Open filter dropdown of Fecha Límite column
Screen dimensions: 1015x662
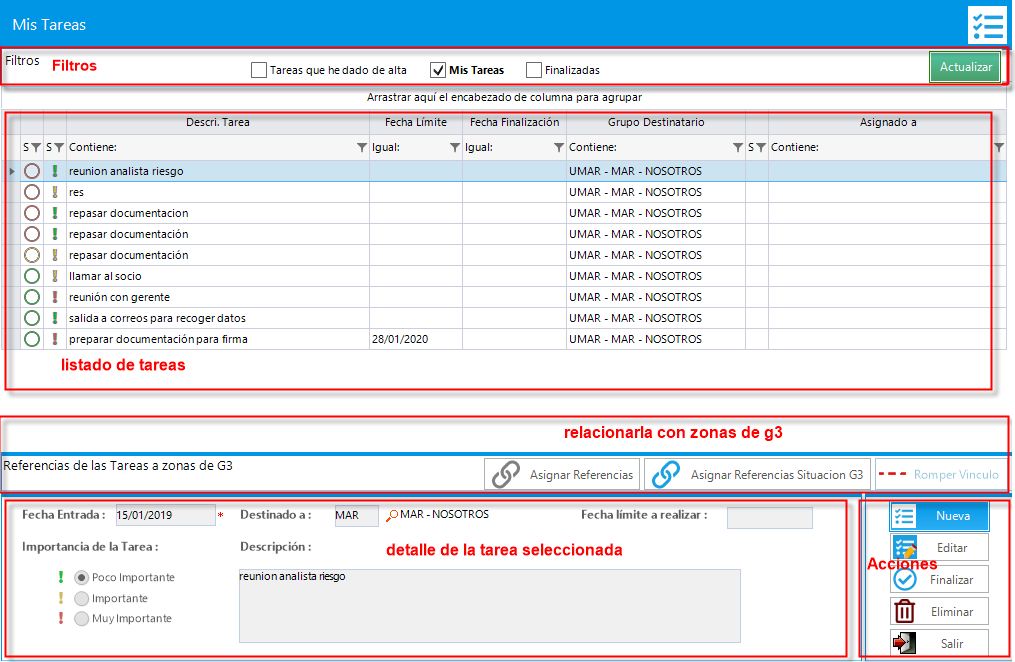click(x=455, y=148)
